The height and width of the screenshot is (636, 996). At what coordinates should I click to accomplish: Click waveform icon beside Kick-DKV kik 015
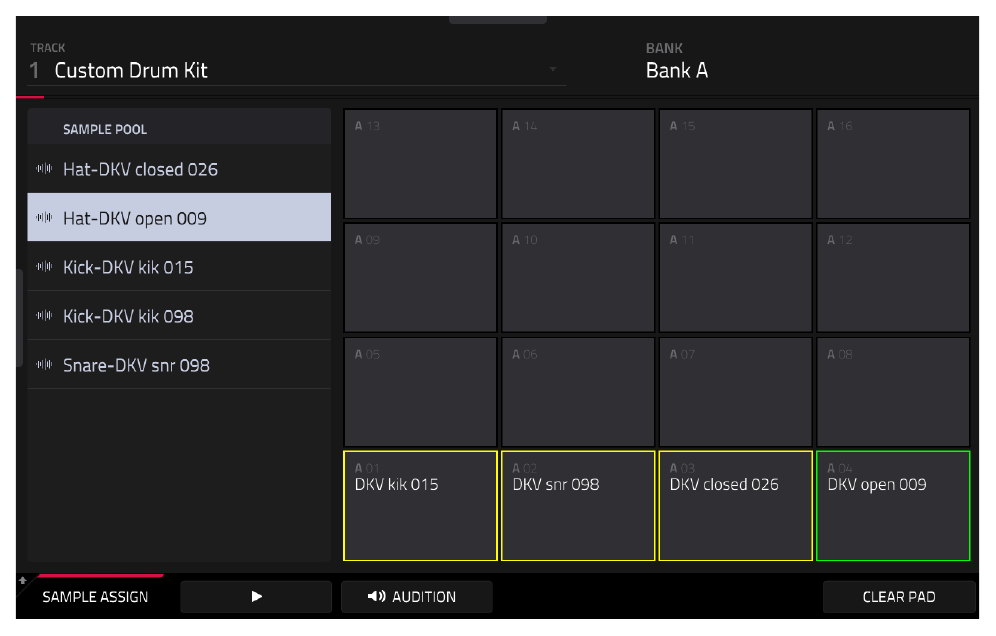pyautogui.click(x=44, y=266)
